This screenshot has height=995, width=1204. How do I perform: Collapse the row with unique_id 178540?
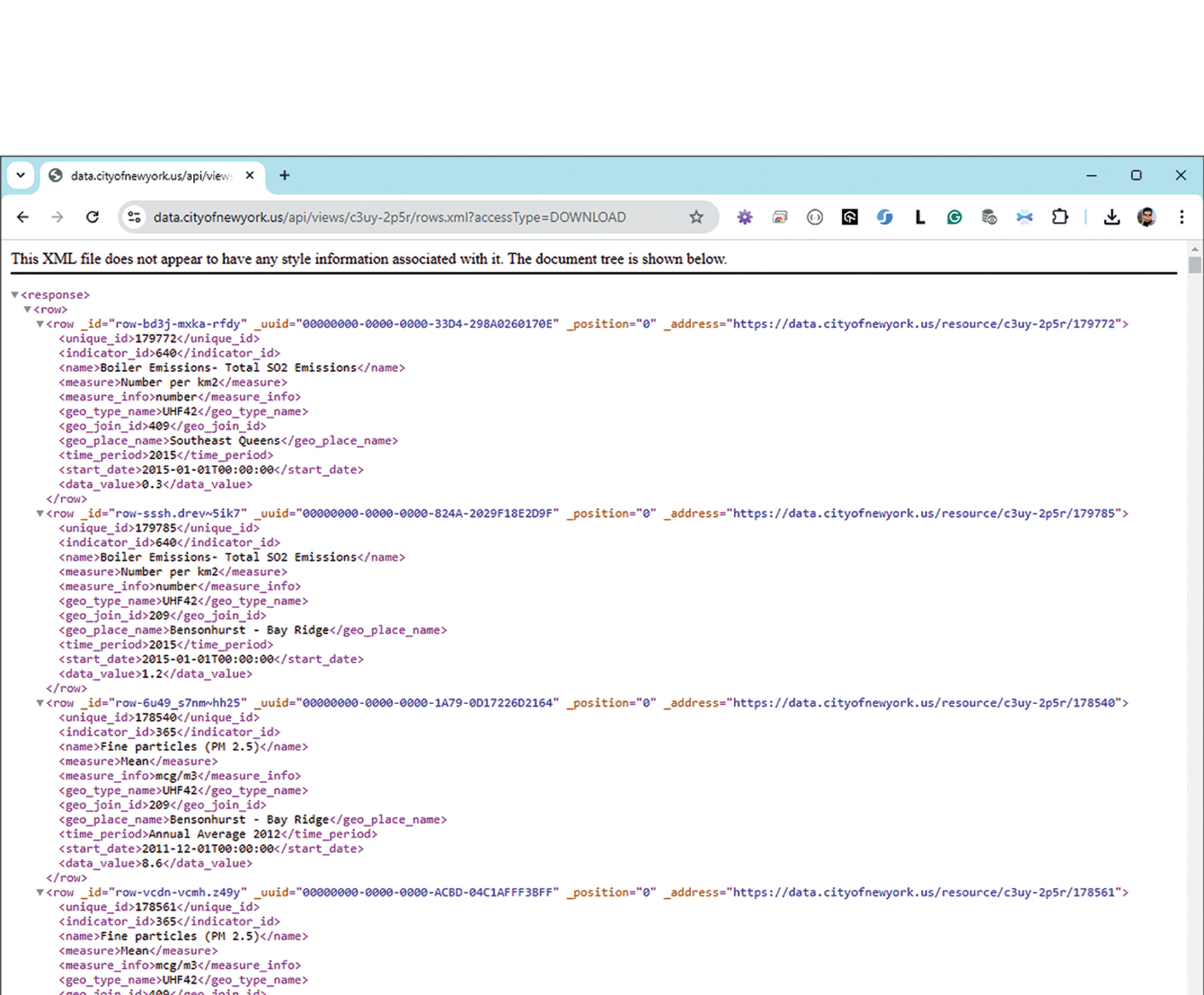(40, 703)
